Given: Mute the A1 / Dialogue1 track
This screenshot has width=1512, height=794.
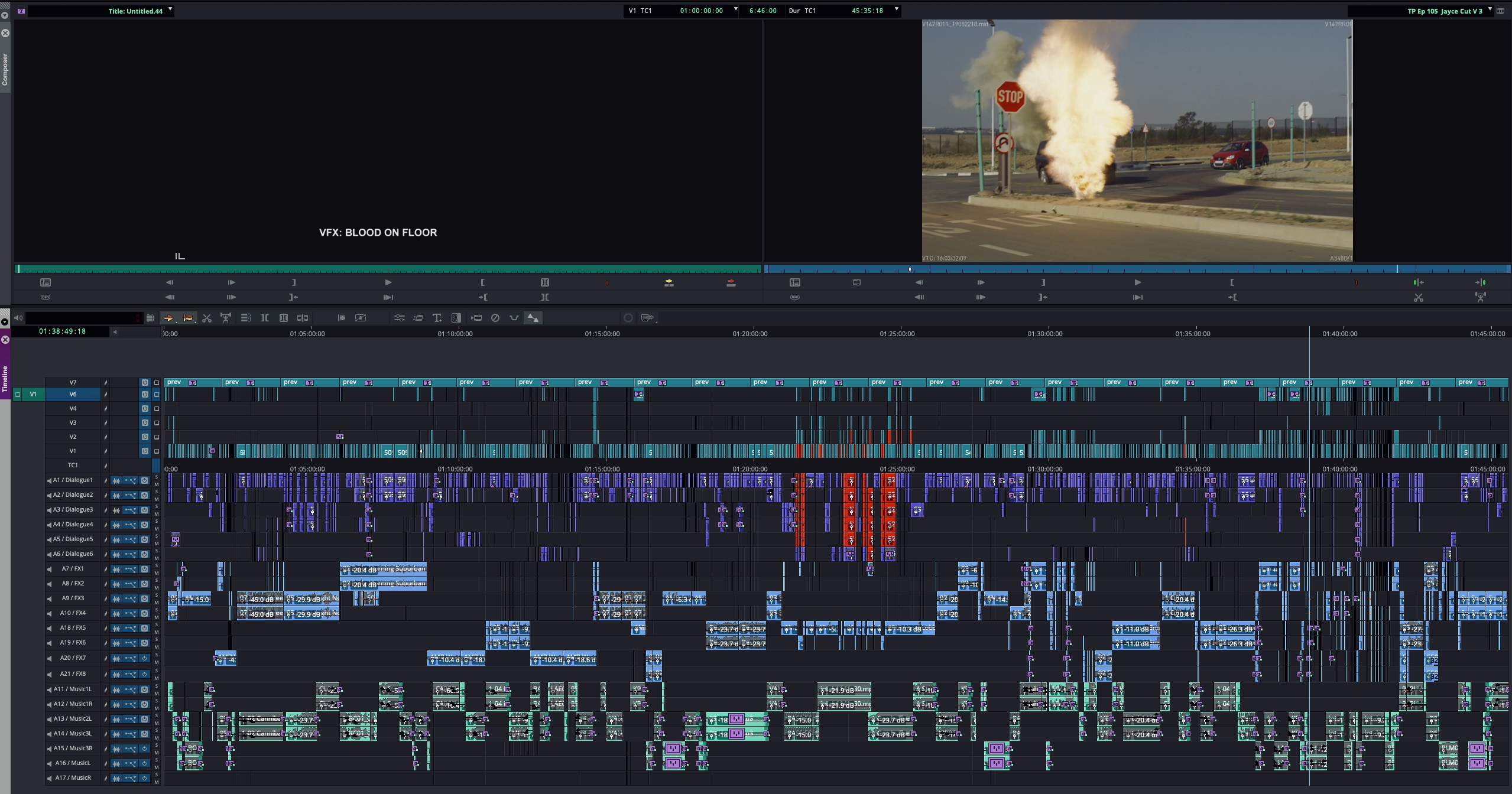Looking at the screenshot, I should (x=157, y=484).
